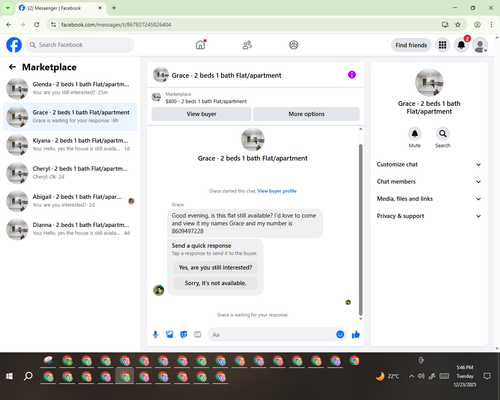Open Dianna's apartment conversation

click(70, 229)
